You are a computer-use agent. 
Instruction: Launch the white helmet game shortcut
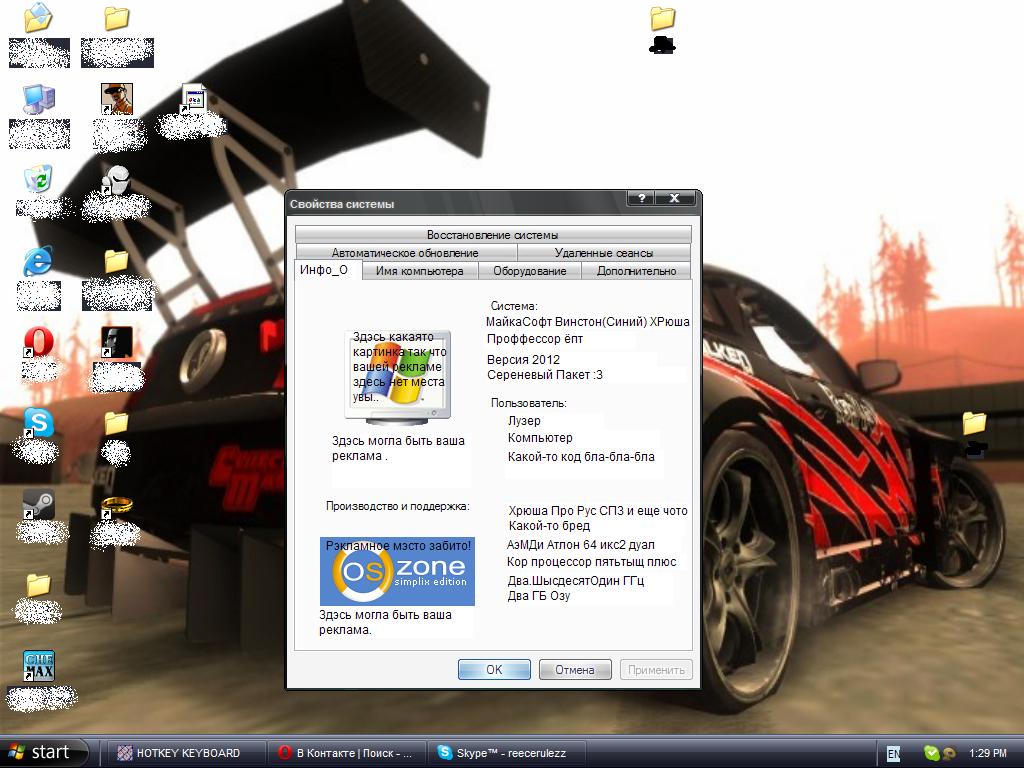tap(116, 180)
